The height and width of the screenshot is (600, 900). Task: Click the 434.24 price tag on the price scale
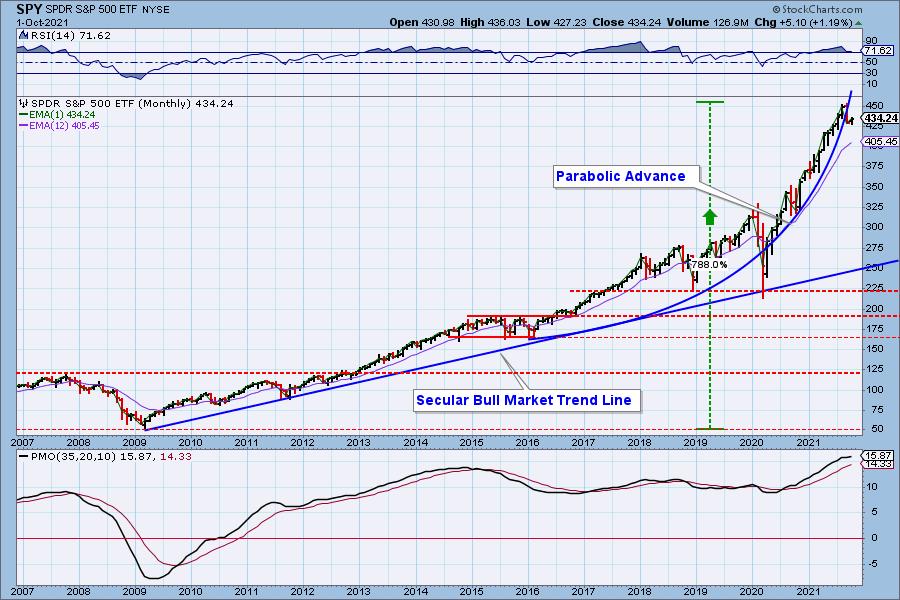[x=881, y=118]
